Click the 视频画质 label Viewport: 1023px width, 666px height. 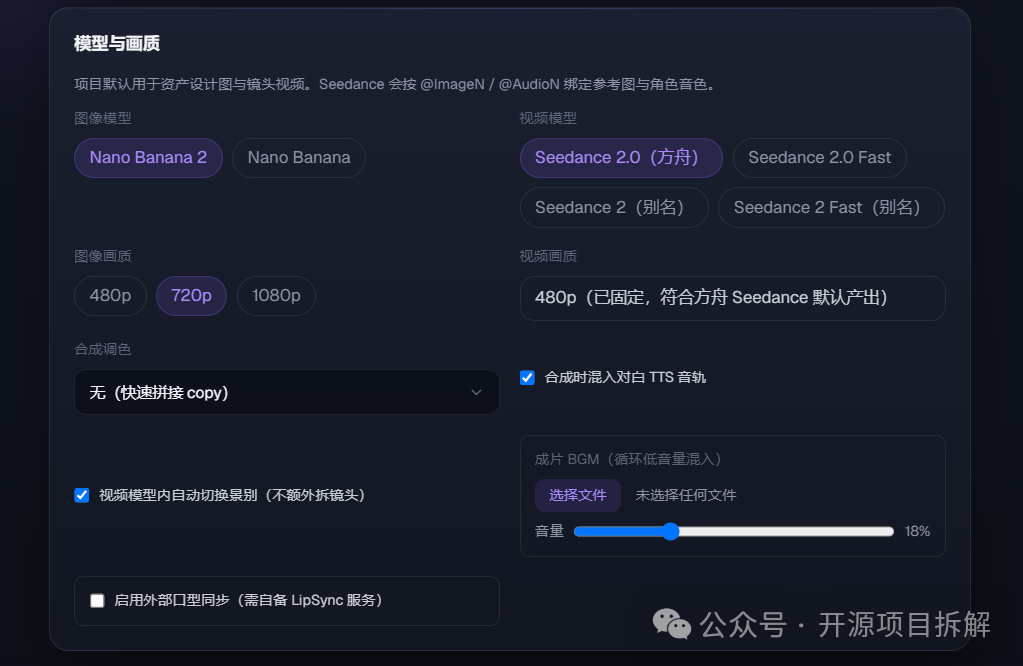548,256
